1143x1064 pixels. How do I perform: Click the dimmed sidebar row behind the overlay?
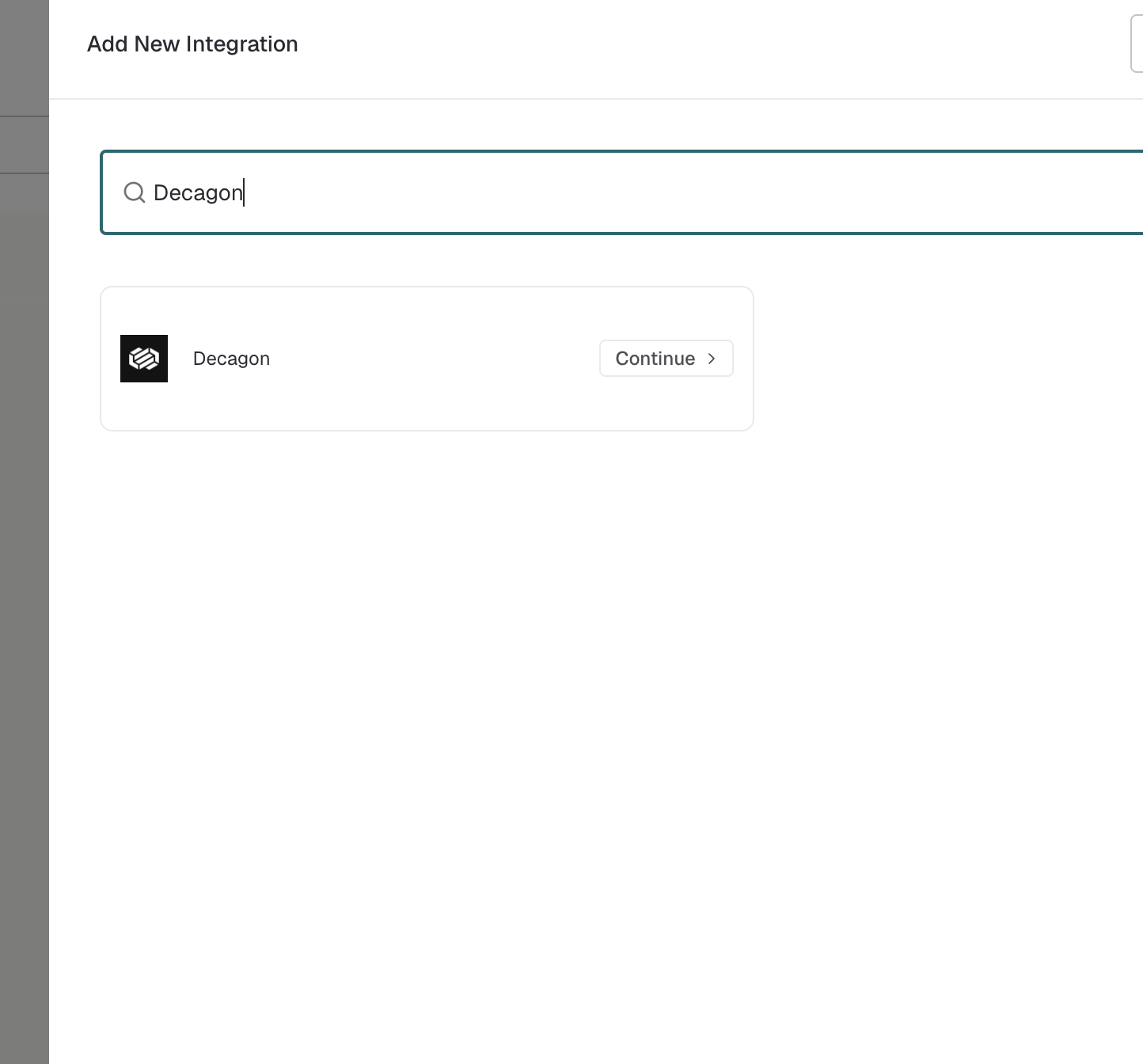[25, 145]
